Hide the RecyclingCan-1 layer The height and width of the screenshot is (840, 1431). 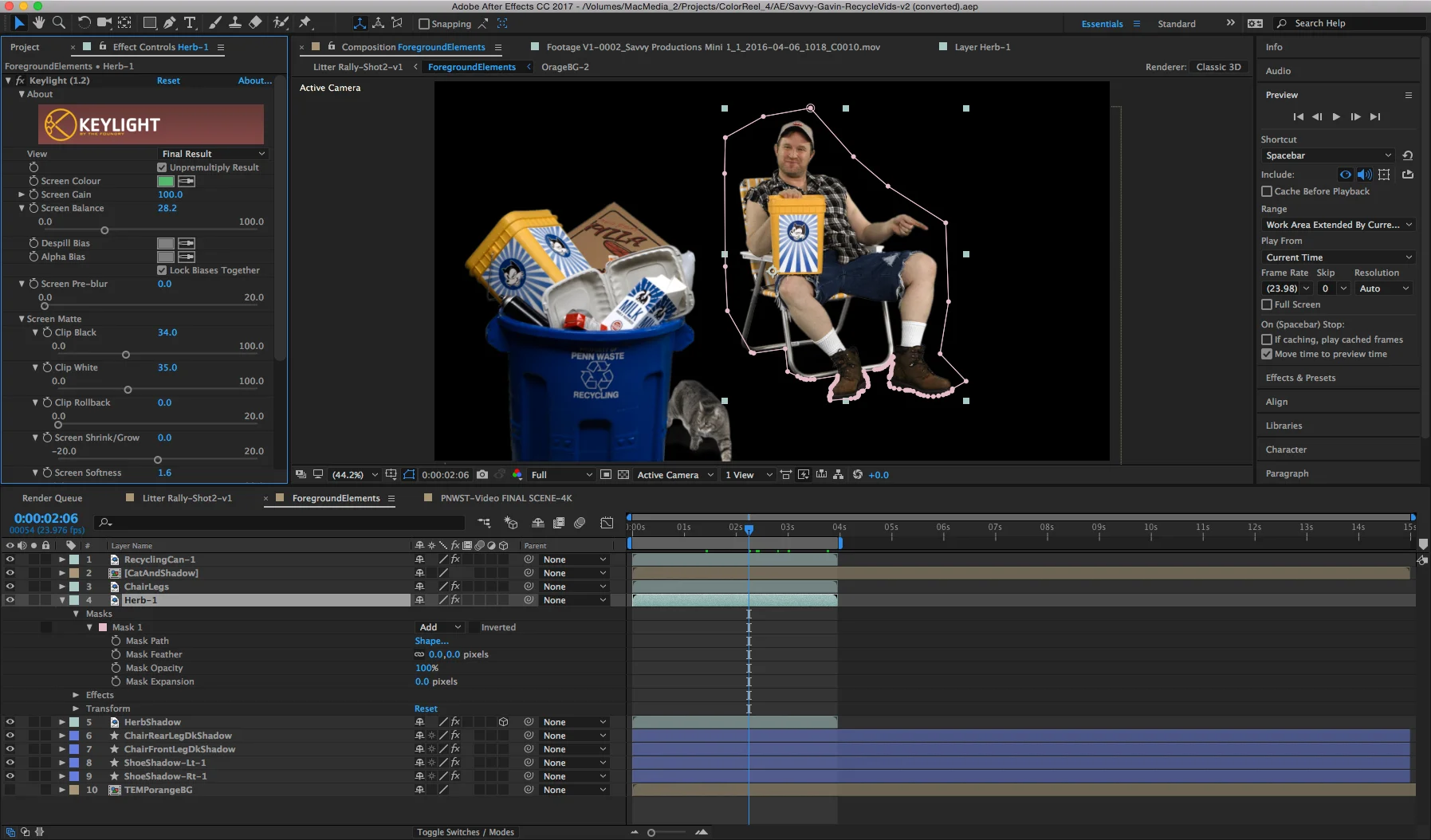[x=10, y=559]
